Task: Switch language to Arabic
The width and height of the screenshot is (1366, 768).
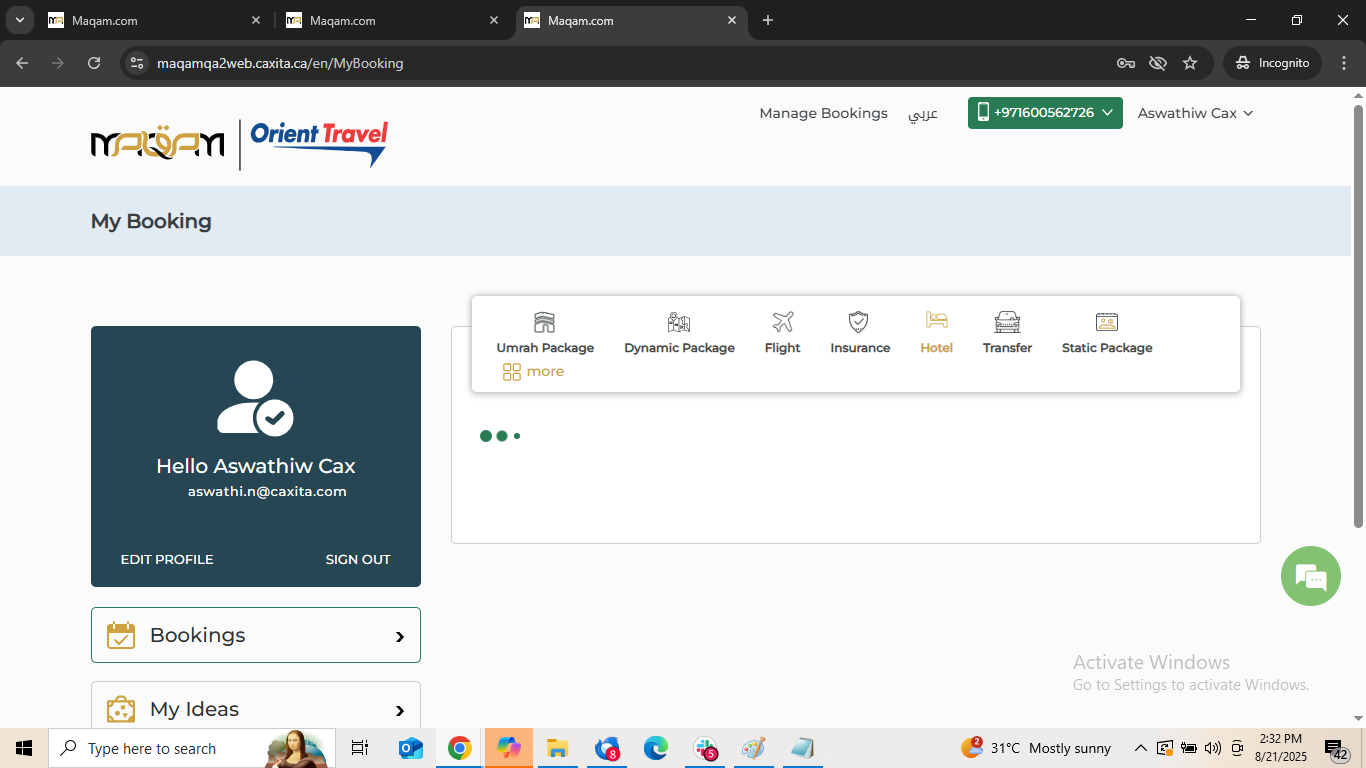Action: pyautogui.click(x=922, y=113)
